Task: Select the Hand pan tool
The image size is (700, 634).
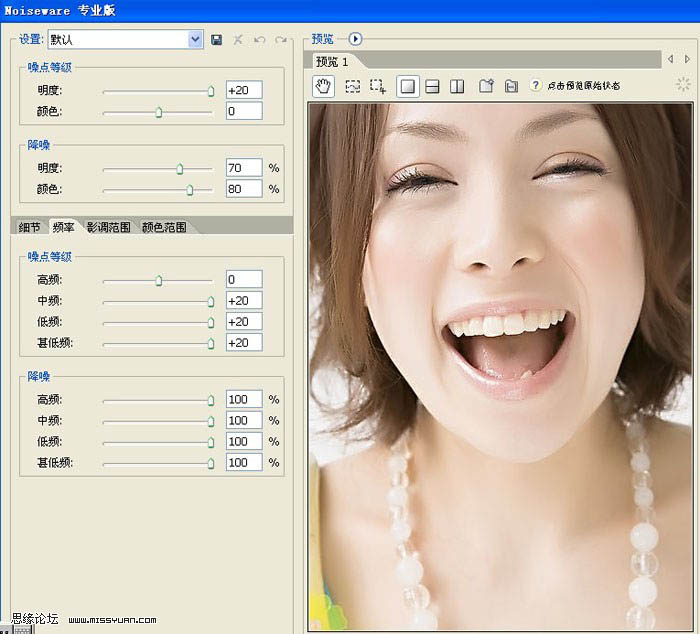Action: 324,86
